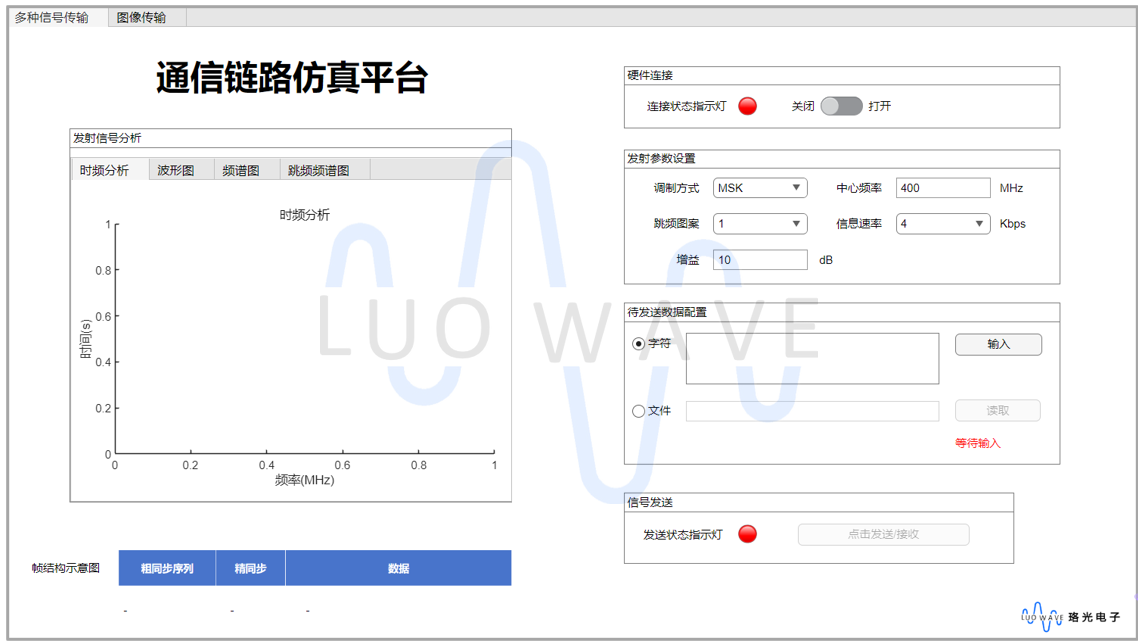Image resolution: width=1138 pixels, height=644 pixels.
Task: Click the 读取 button
Action: (x=997, y=411)
